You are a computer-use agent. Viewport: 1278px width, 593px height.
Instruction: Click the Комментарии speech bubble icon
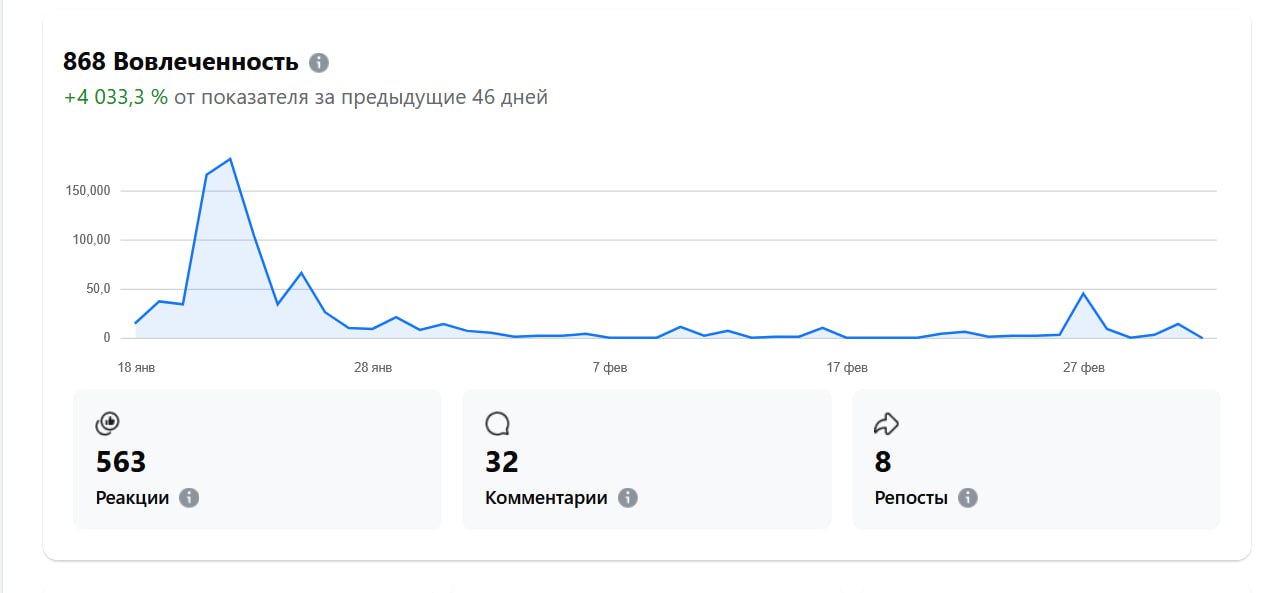[496, 423]
